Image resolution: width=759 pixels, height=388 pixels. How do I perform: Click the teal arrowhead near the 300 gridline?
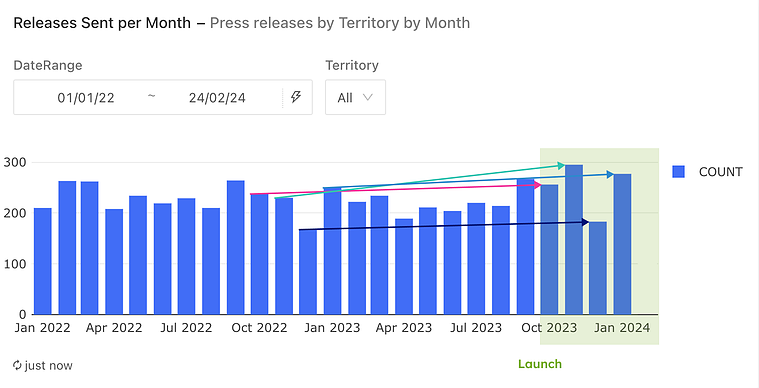[x=561, y=166]
